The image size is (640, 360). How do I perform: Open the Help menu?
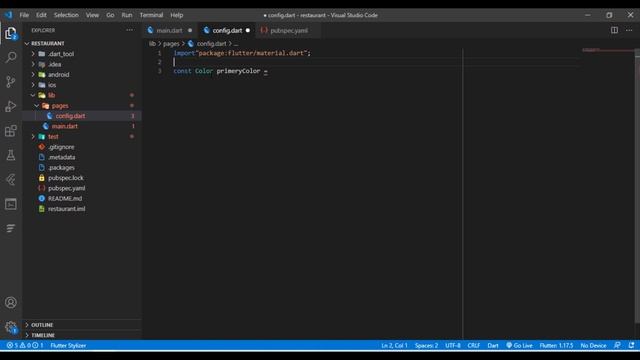pos(177,15)
